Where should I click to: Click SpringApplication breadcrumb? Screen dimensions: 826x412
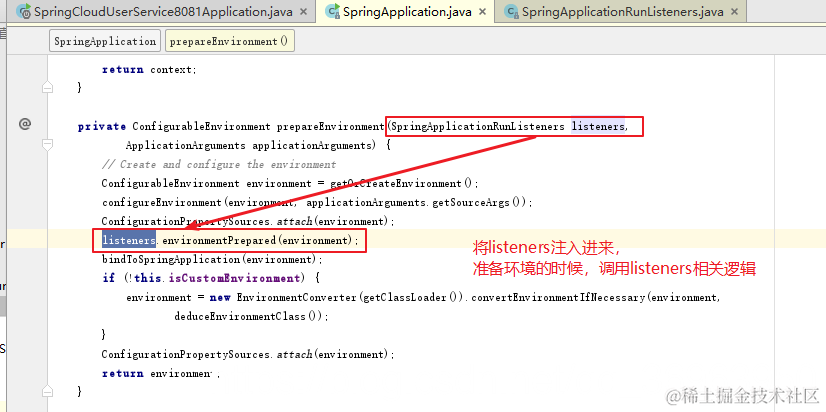coord(105,41)
